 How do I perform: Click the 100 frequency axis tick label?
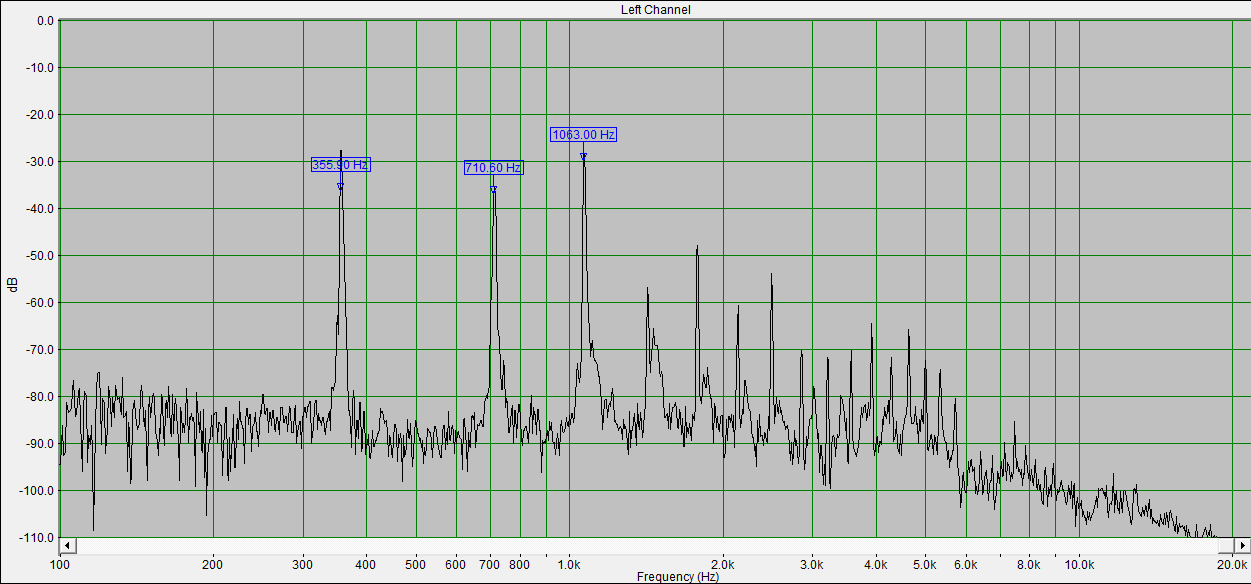[60, 565]
